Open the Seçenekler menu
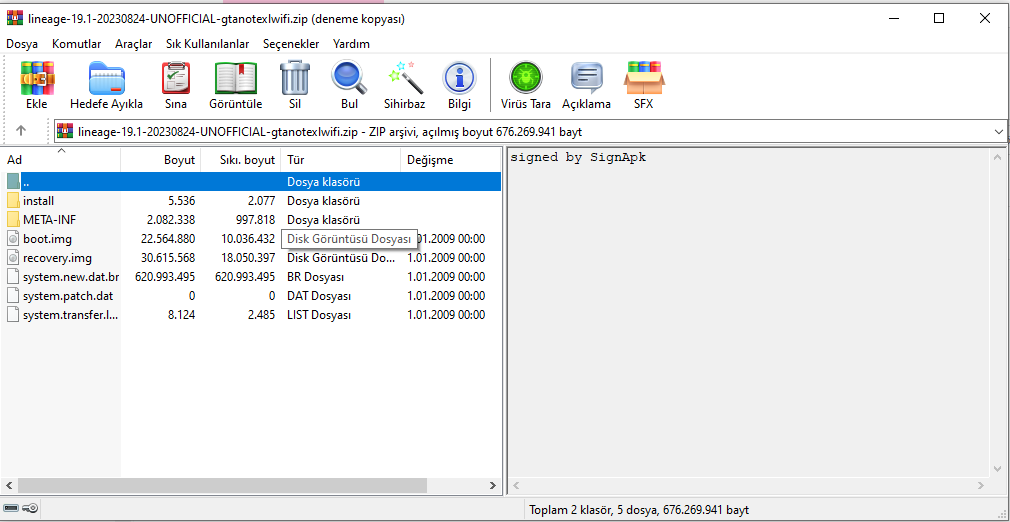Image resolution: width=1010 pixels, height=522 pixels. (291, 44)
